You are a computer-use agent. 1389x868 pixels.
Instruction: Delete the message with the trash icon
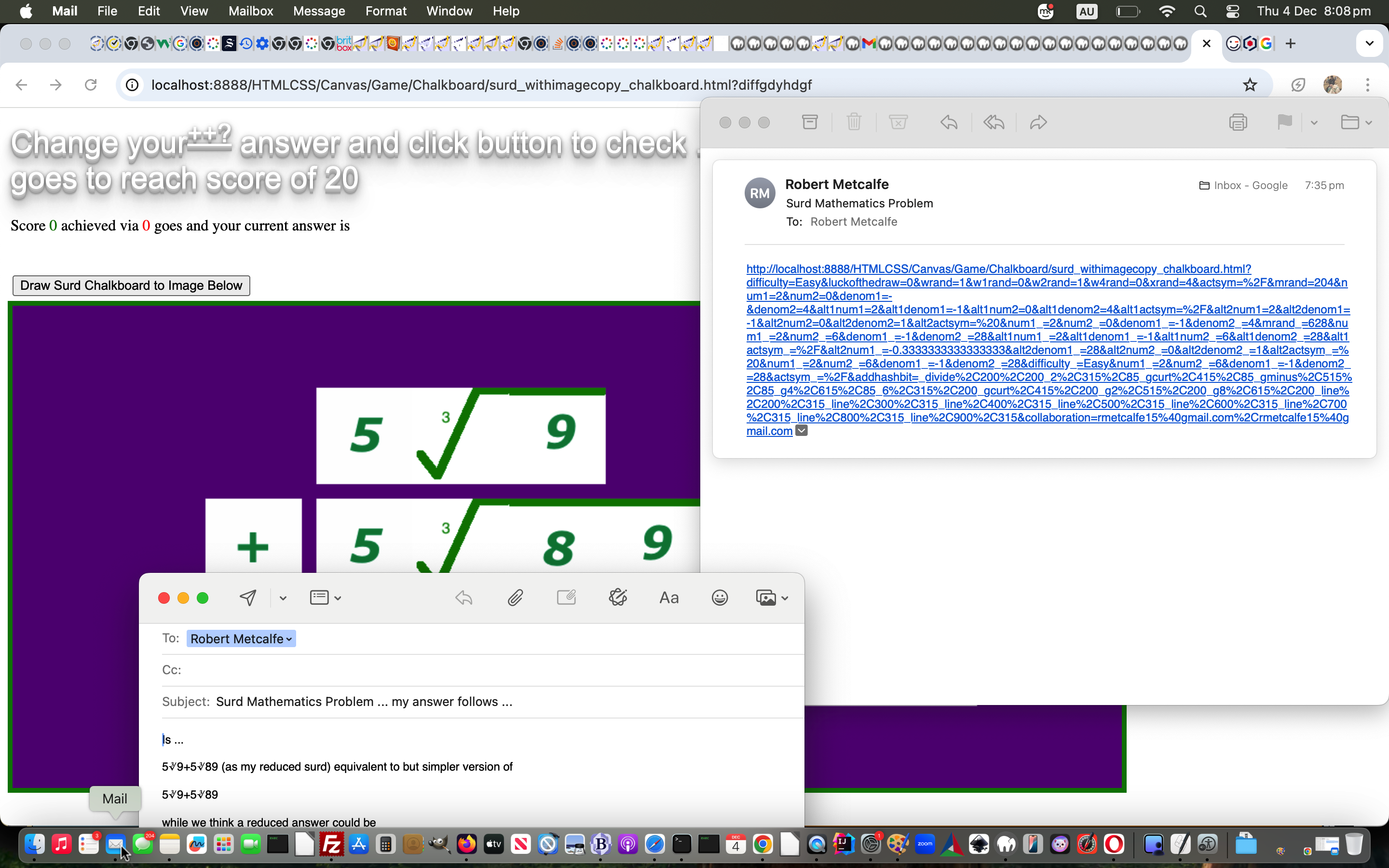point(854,122)
